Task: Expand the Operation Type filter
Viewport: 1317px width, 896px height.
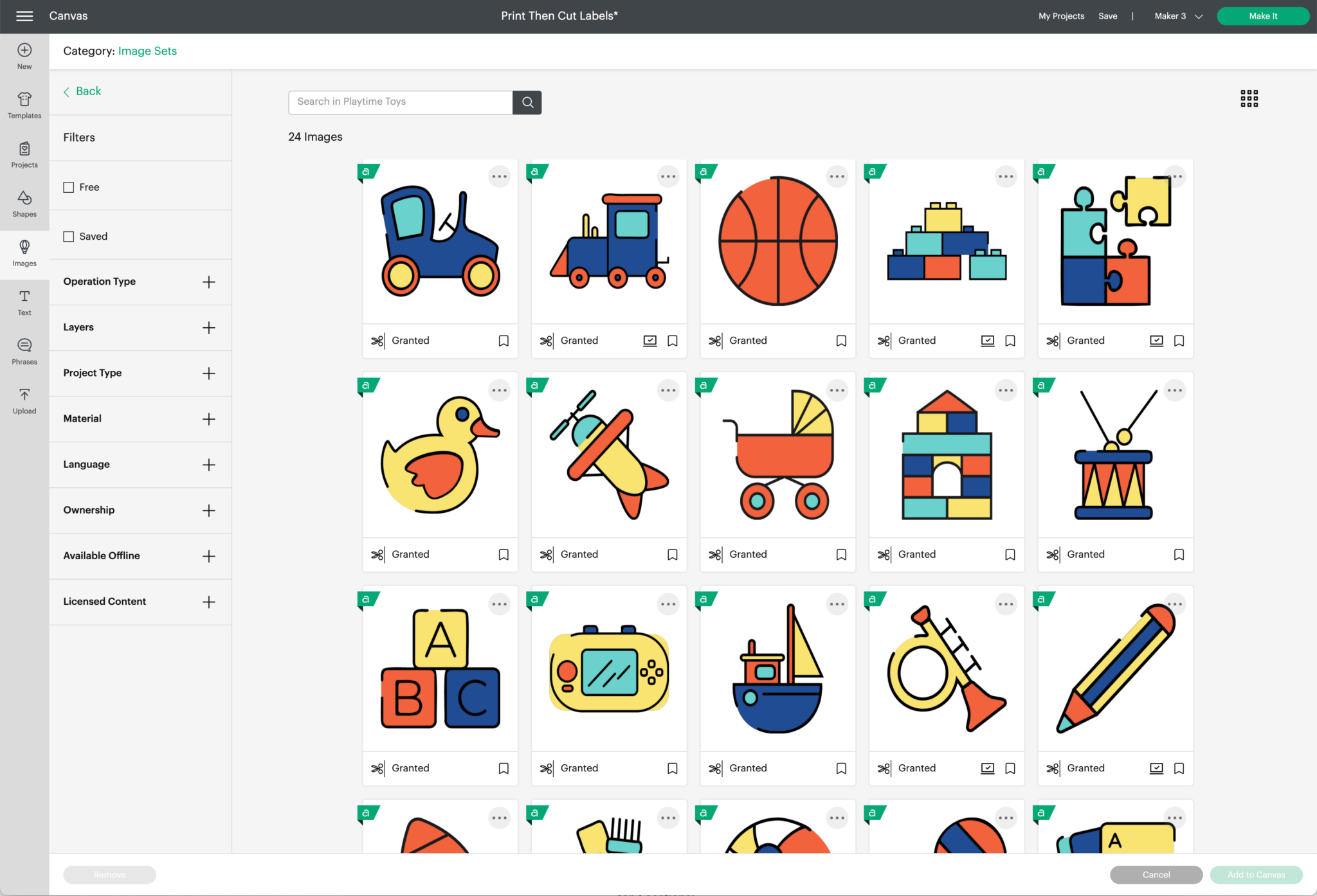Action: click(208, 282)
